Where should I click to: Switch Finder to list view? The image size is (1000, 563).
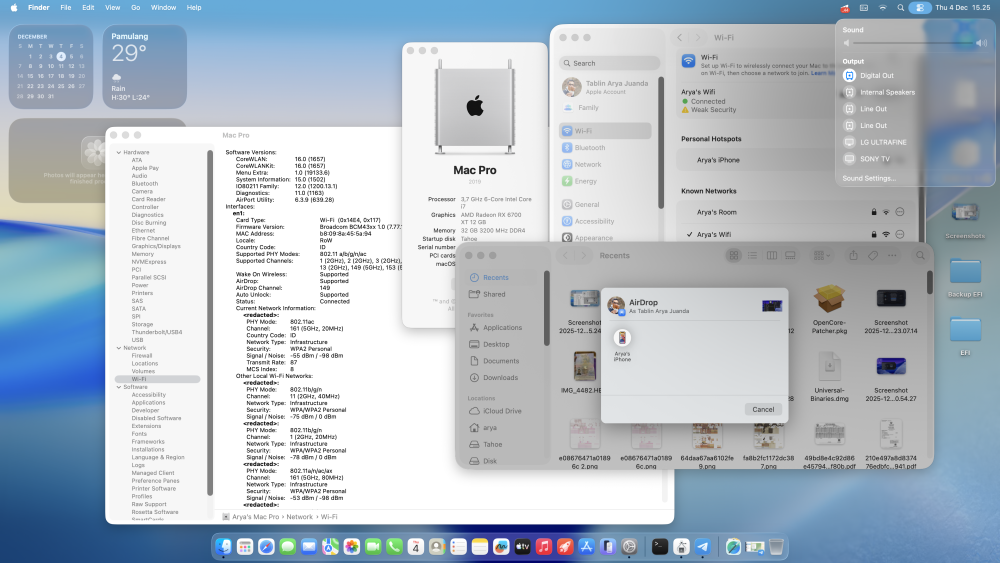pos(753,256)
